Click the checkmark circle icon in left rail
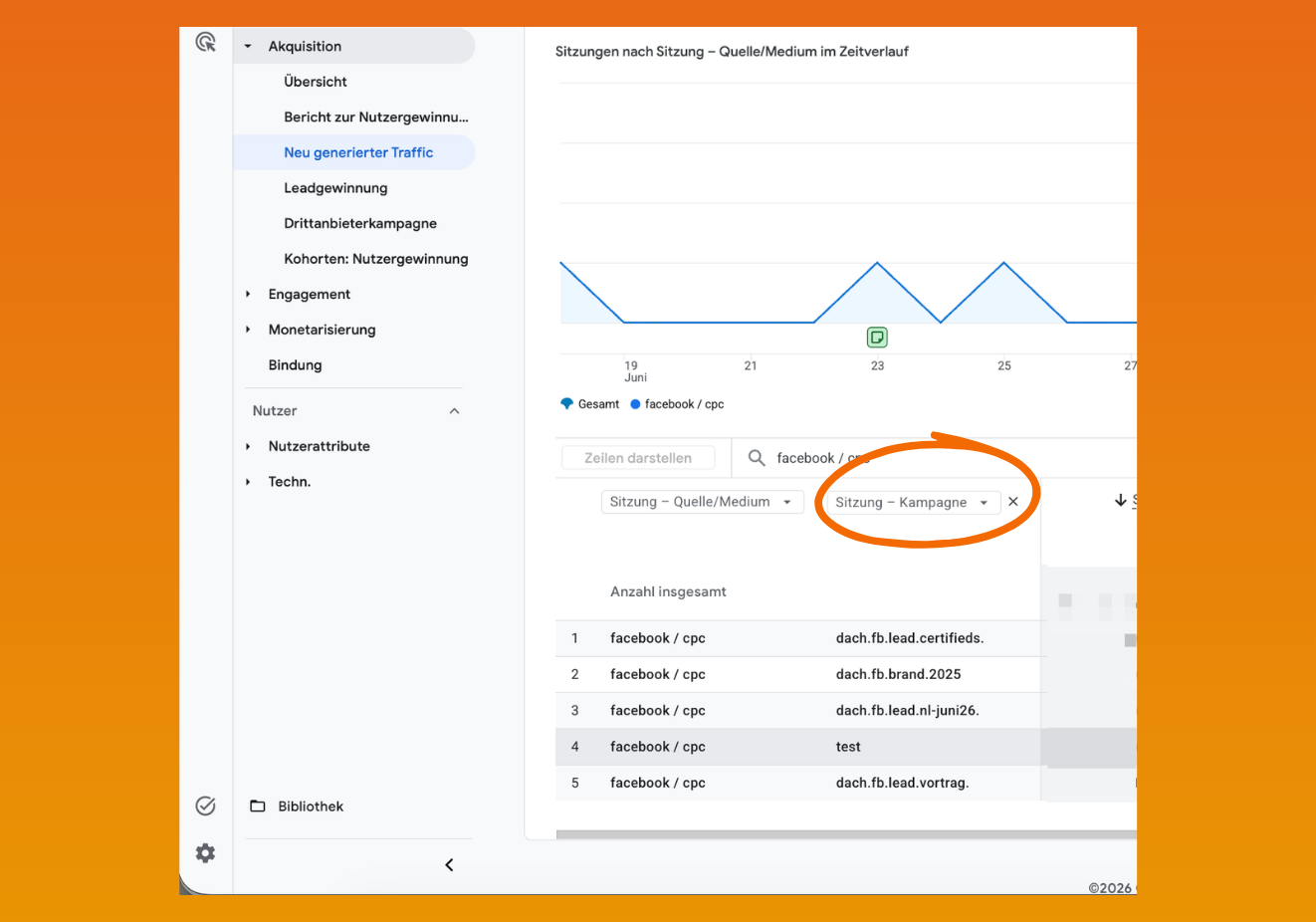Screen dimensions: 1316x922 (x=205, y=807)
